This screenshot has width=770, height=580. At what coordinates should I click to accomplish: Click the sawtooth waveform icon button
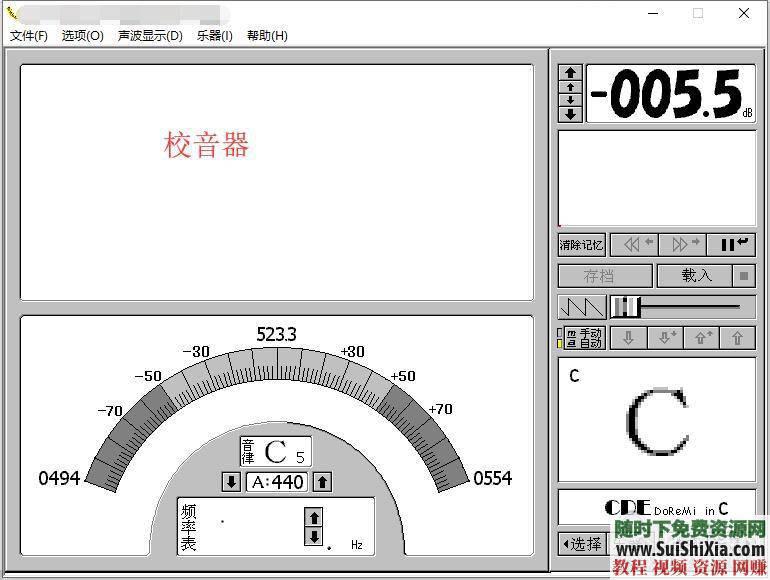[x=582, y=307]
